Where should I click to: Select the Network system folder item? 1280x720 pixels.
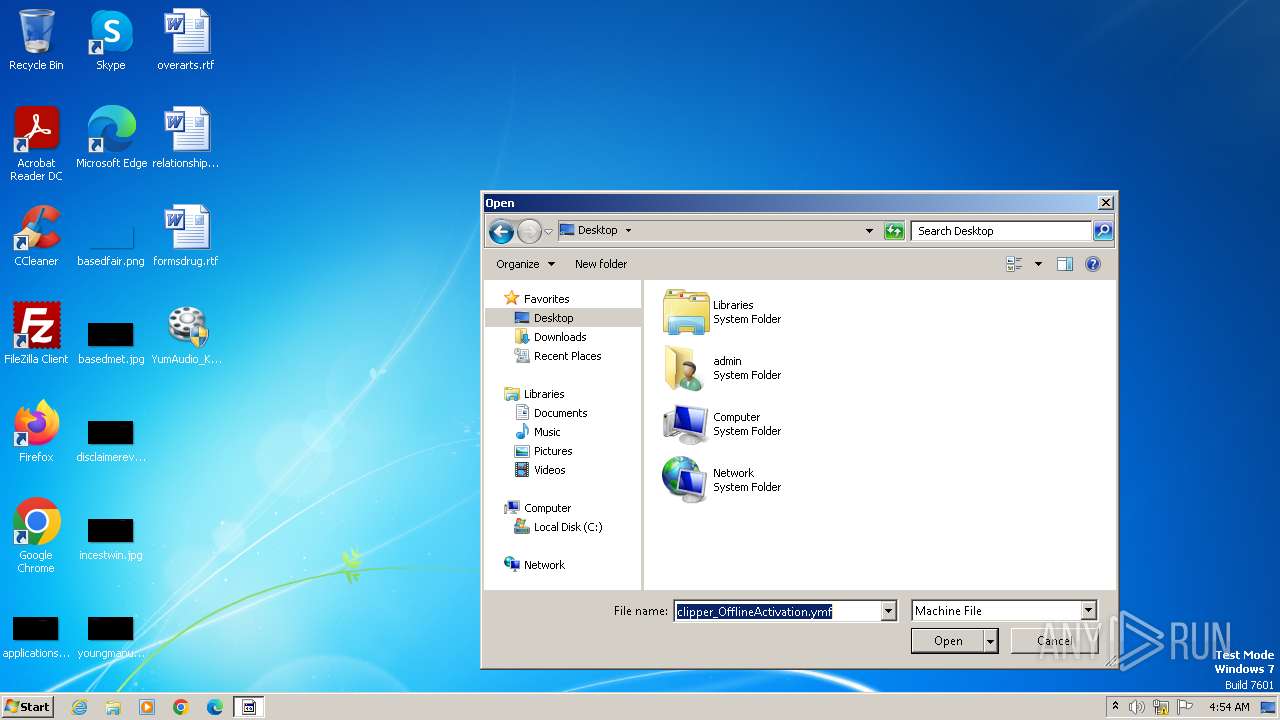click(722, 480)
